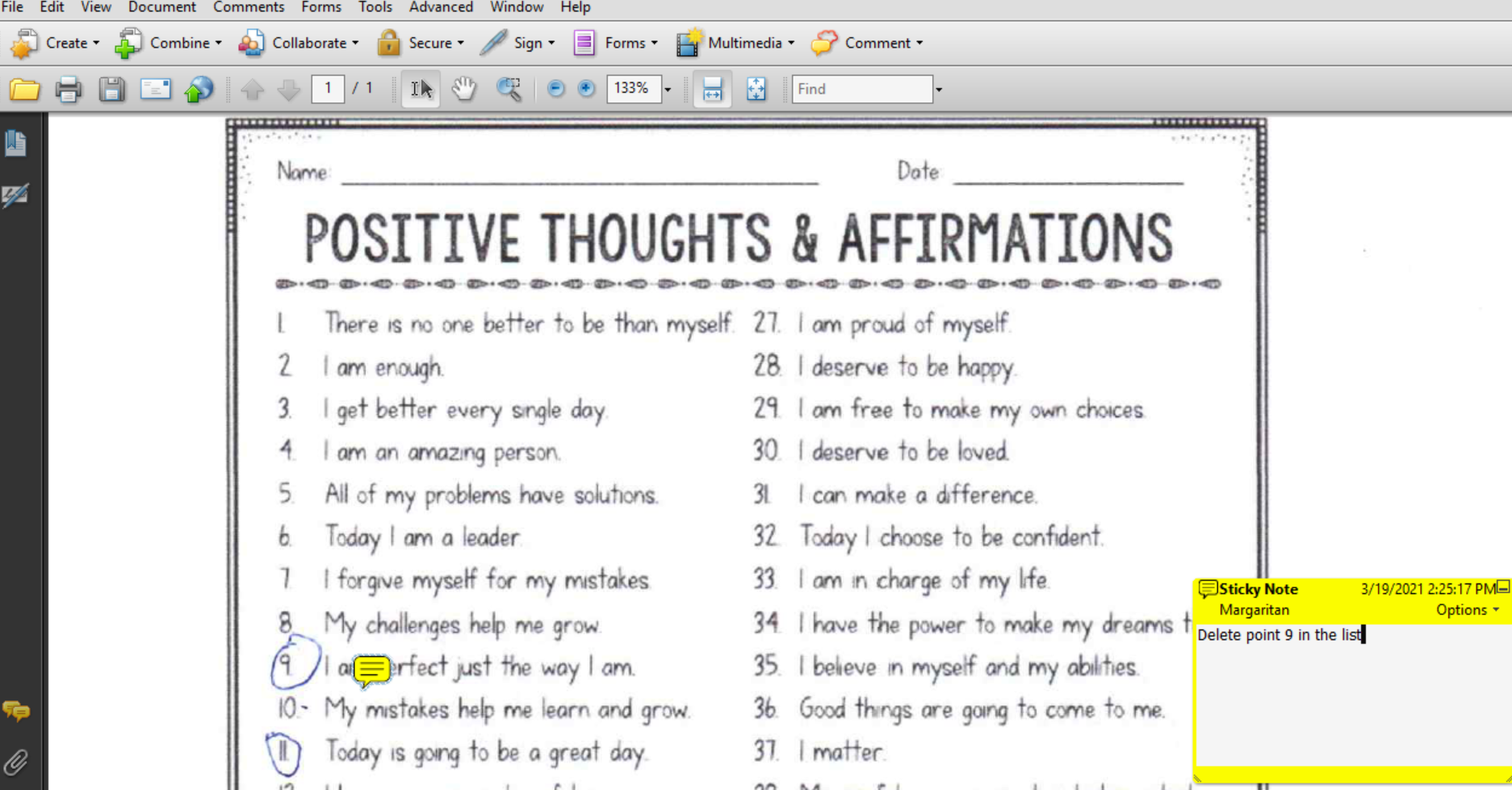Click the 'POSITIVE THOUGHTS & AFFIRMATIONS' title
Image resolution: width=1512 pixels, height=790 pixels.
738,238
